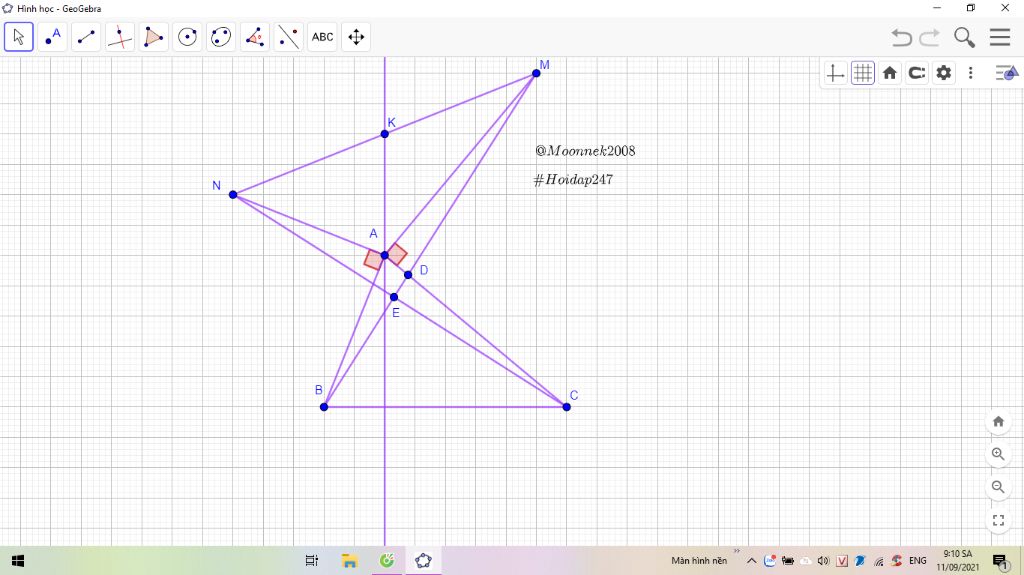The image size is (1024, 575).
Task: Open Windows notification center
Action: pyautogui.click(x=1000, y=561)
